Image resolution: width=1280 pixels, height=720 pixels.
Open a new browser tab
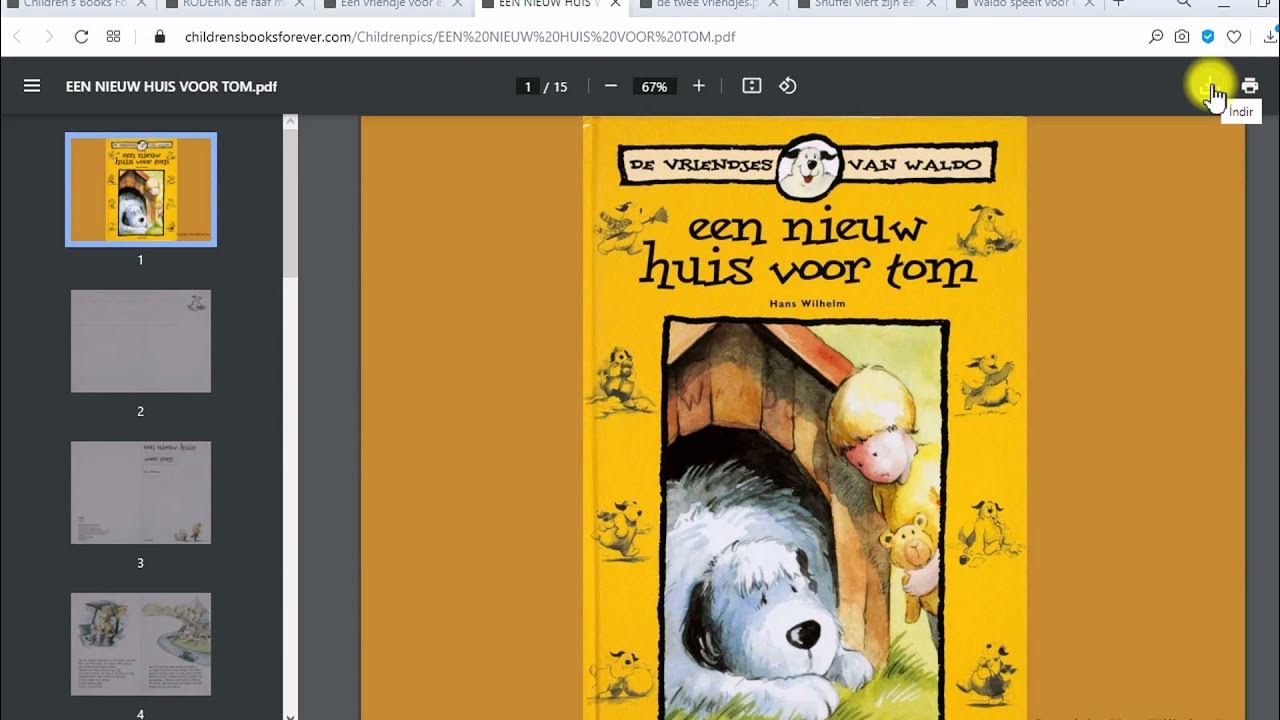tap(1119, 4)
